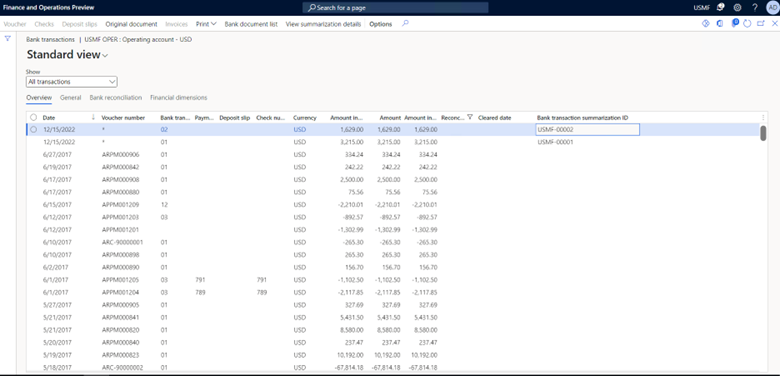Click into the Search for a page field
Image resolution: width=780 pixels, height=376 pixels.
(395, 8)
